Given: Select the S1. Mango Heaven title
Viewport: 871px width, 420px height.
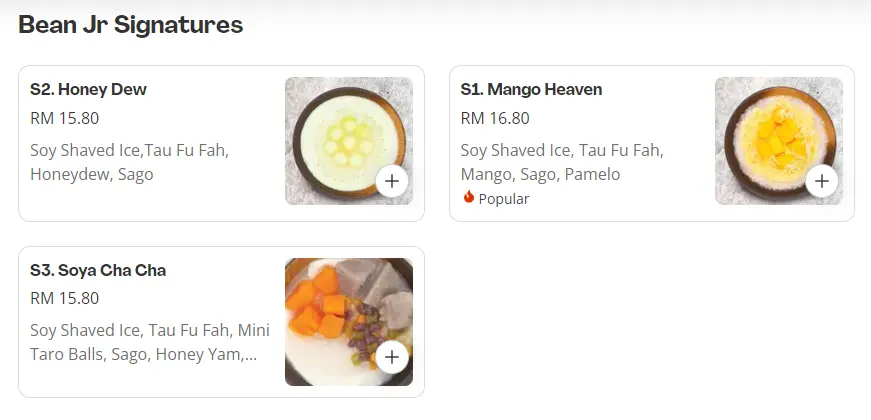Looking at the screenshot, I should (531, 90).
